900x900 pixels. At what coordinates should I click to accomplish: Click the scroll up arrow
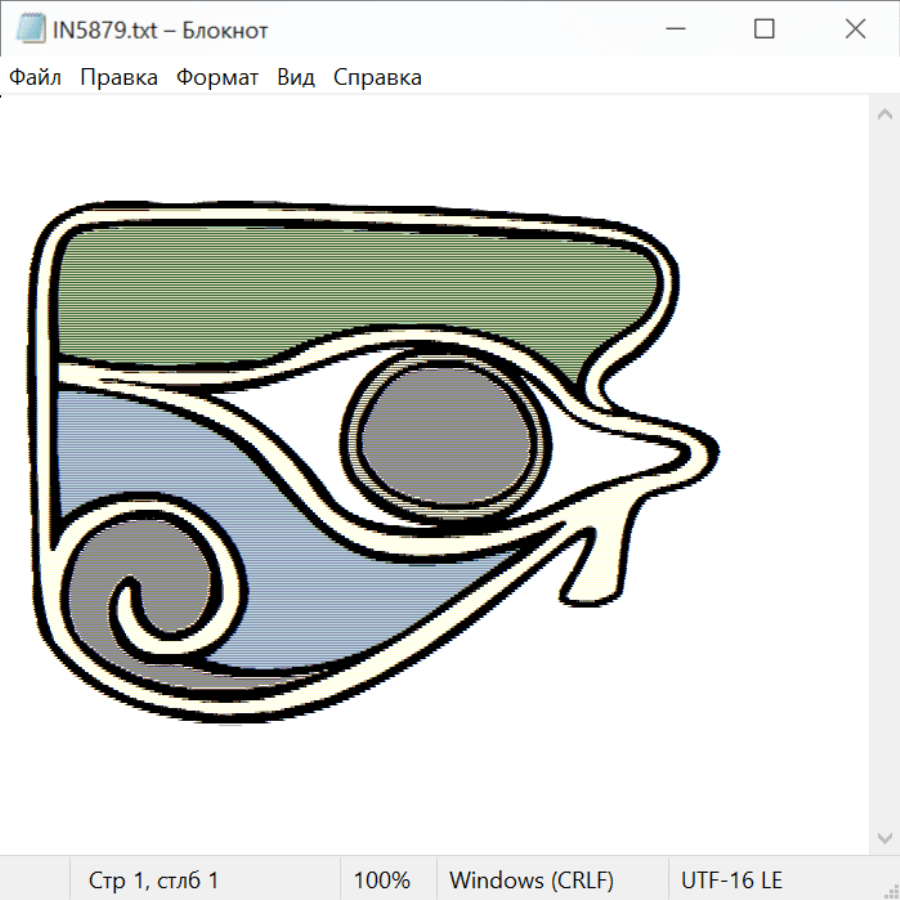(884, 114)
